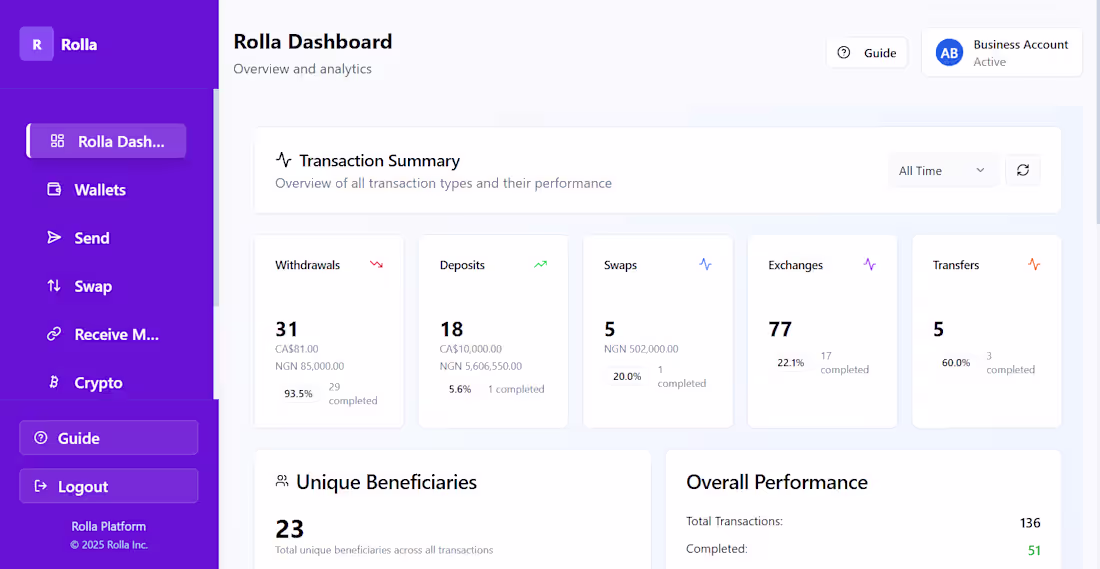Click the Transfers 60.0% badge
The width and height of the screenshot is (1100, 569).
point(955,363)
